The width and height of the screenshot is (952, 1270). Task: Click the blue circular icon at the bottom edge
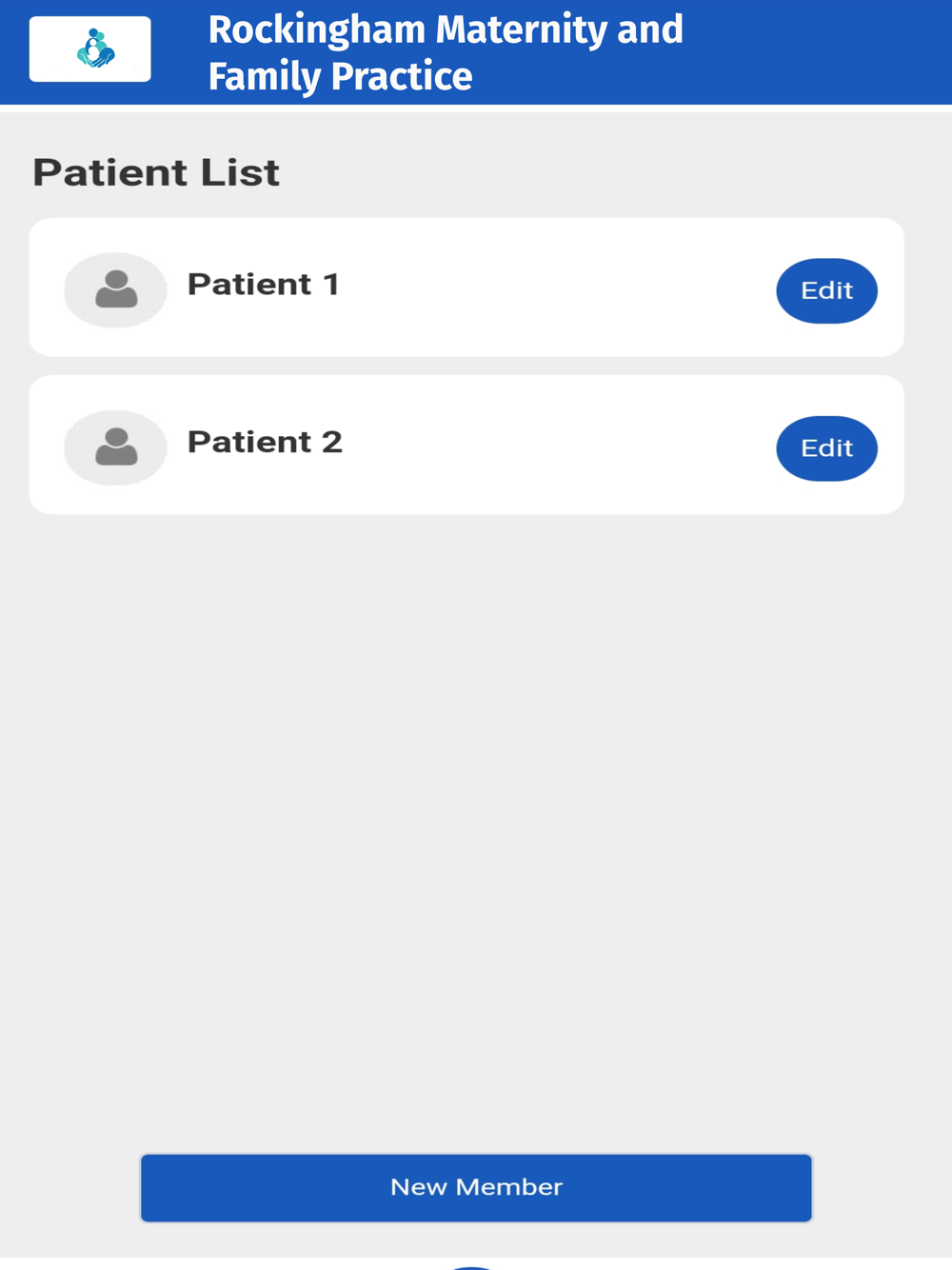pyautogui.click(x=473, y=1267)
